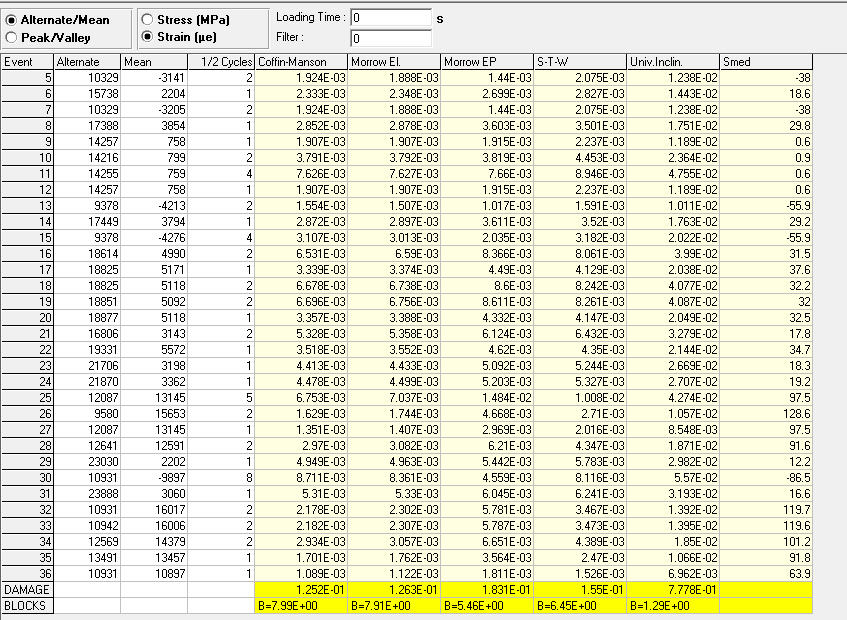Click the Morrow El. column header
Screen dimensions: 847x620
[394, 62]
